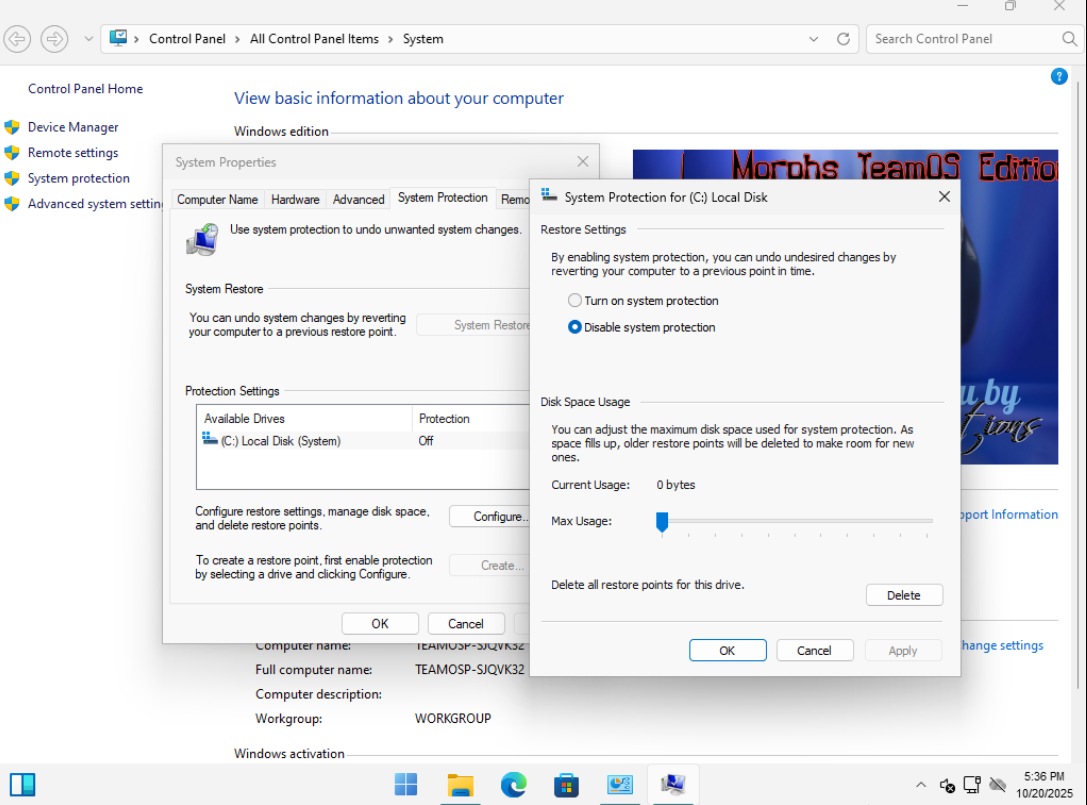This screenshot has width=1087, height=805.
Task: Close the System Properties window
Action: pyautogui.click(x=583, y=162)
